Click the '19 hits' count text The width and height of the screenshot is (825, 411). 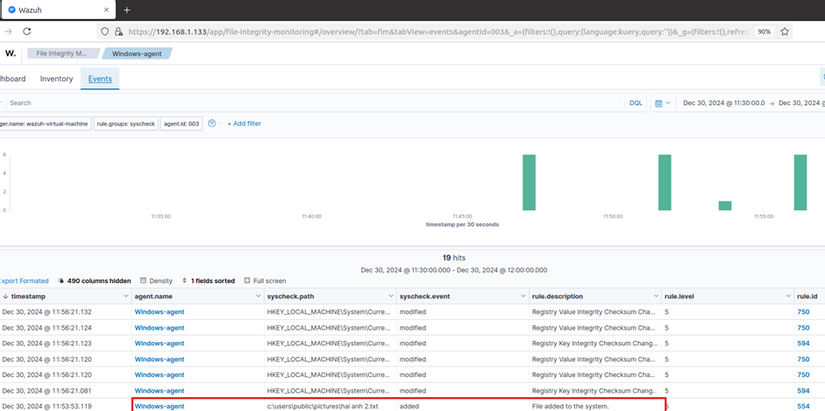[x=454, y=258]
